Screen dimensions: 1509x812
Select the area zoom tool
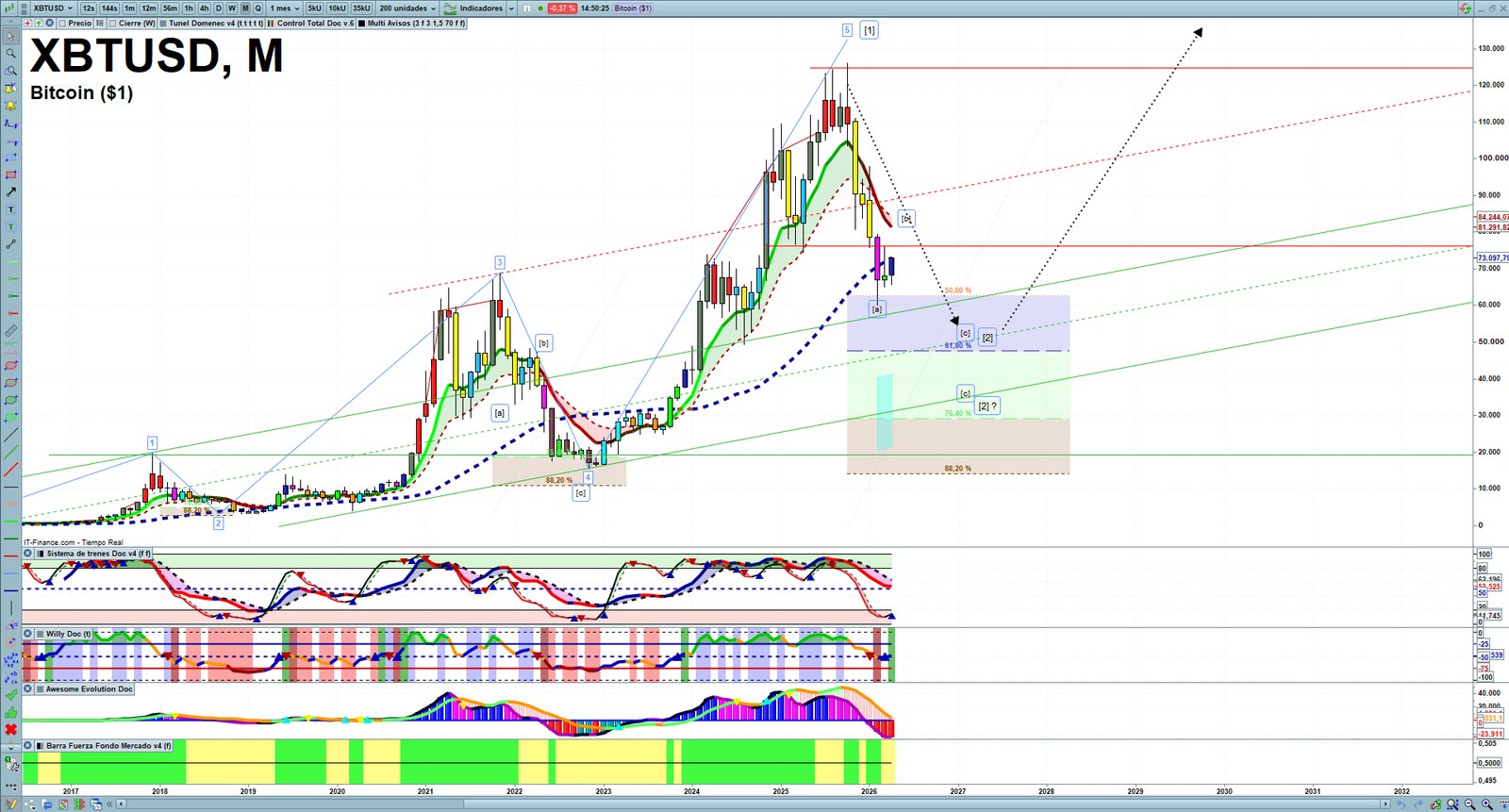[11, 71]
